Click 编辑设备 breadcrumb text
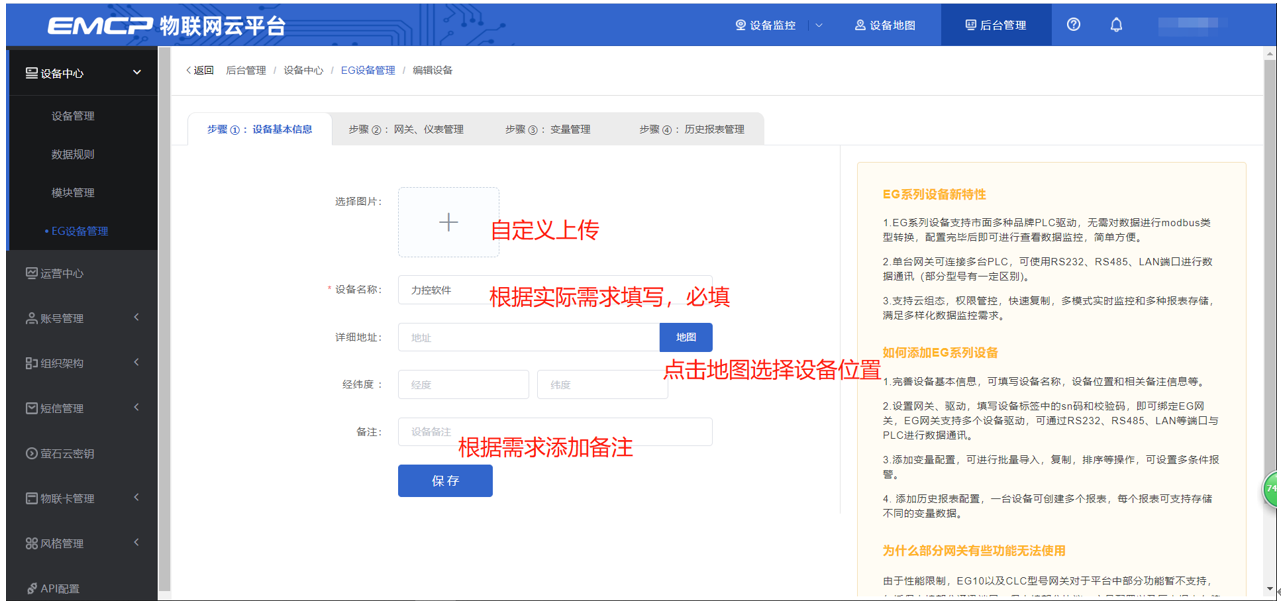 [x=433, y=70]
